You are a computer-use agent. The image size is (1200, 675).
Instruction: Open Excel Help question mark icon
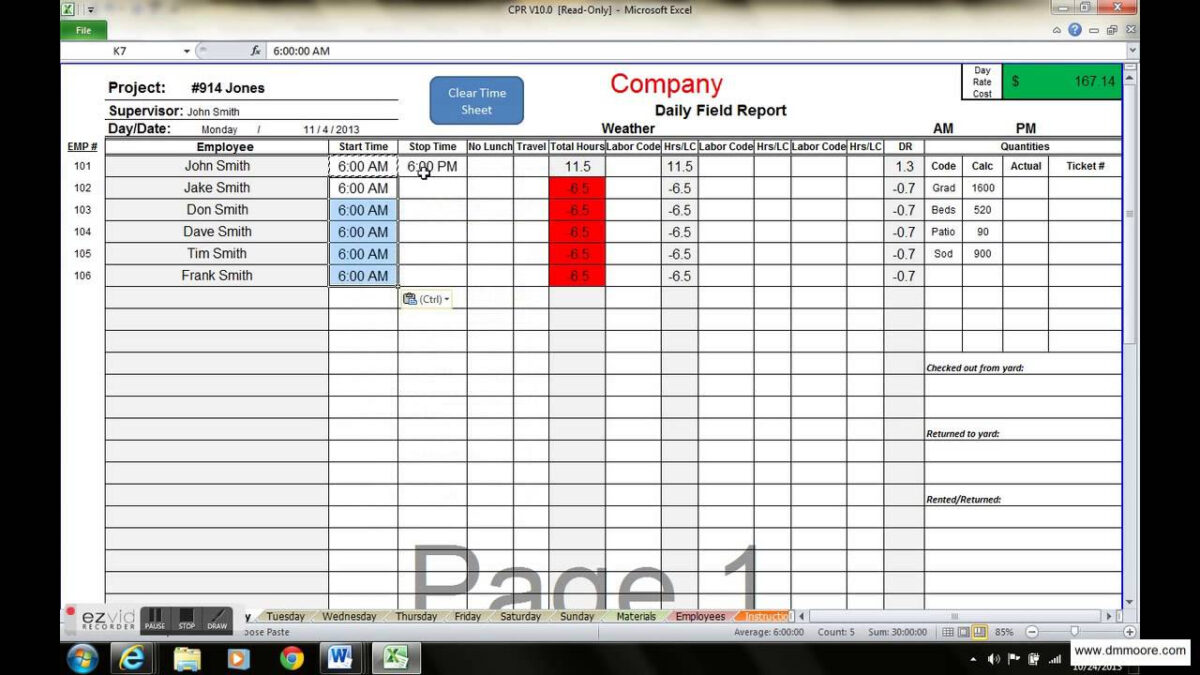pos(1075,30)
